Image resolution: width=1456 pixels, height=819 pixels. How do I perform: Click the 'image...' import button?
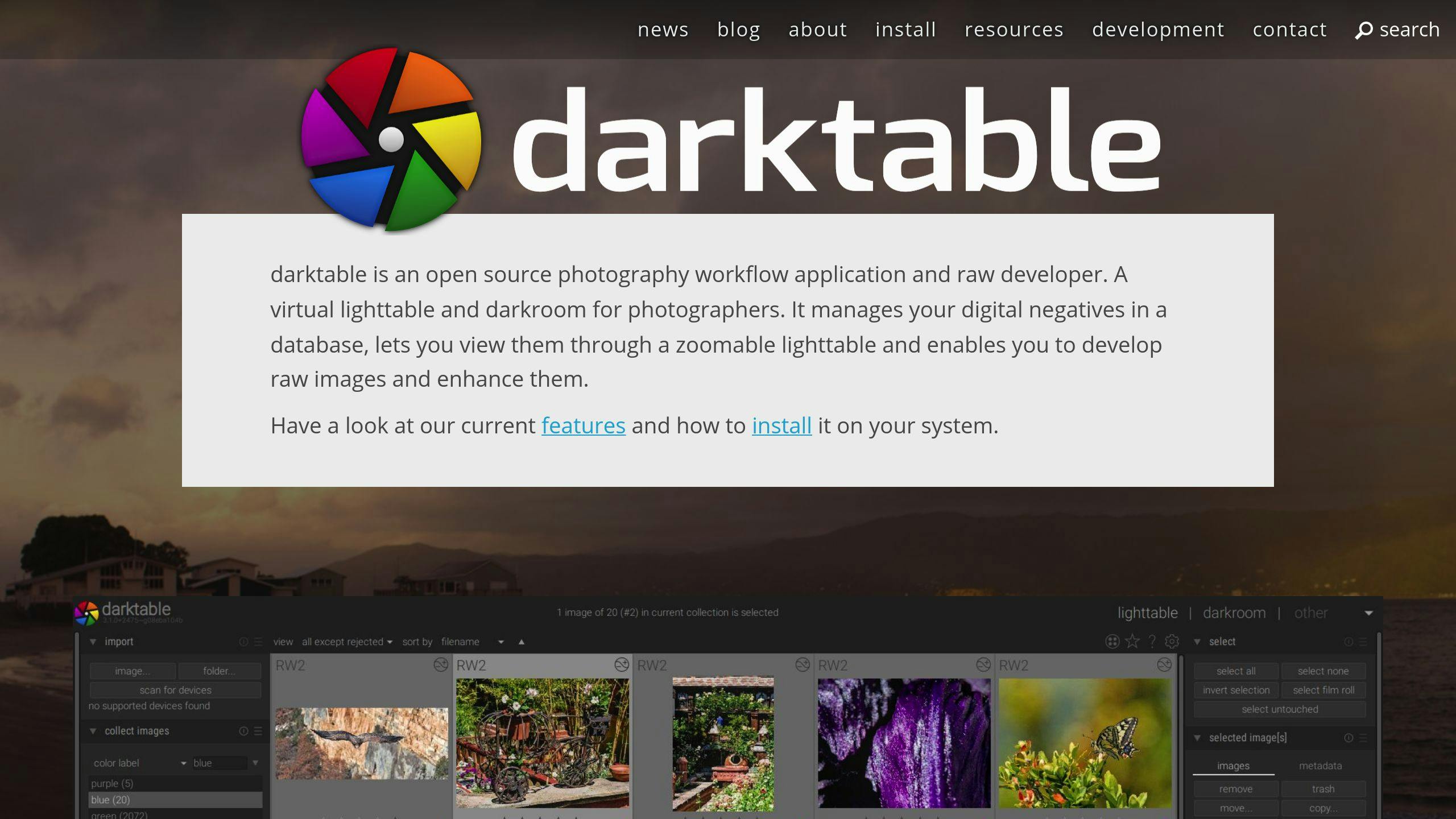(133, 671)
